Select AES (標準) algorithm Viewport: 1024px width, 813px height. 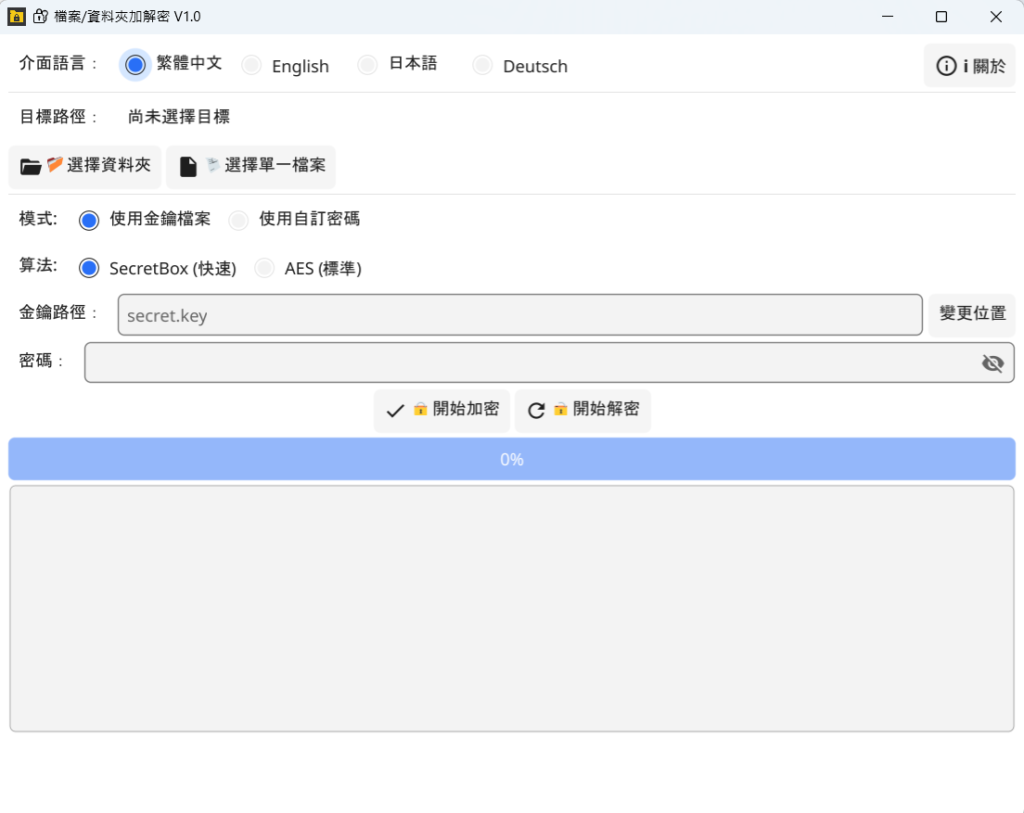coord(264,268)
